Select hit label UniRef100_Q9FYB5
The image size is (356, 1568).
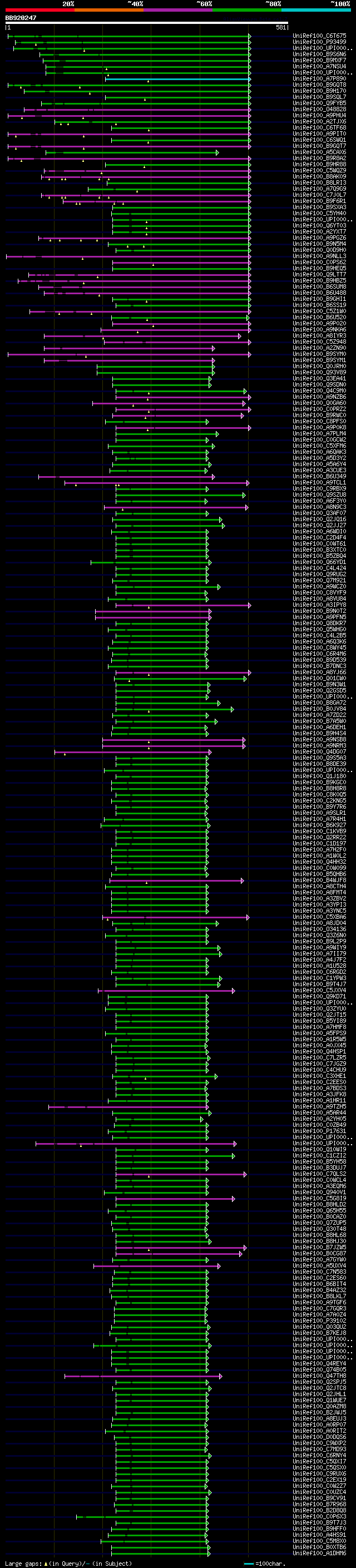coord(319,103)
